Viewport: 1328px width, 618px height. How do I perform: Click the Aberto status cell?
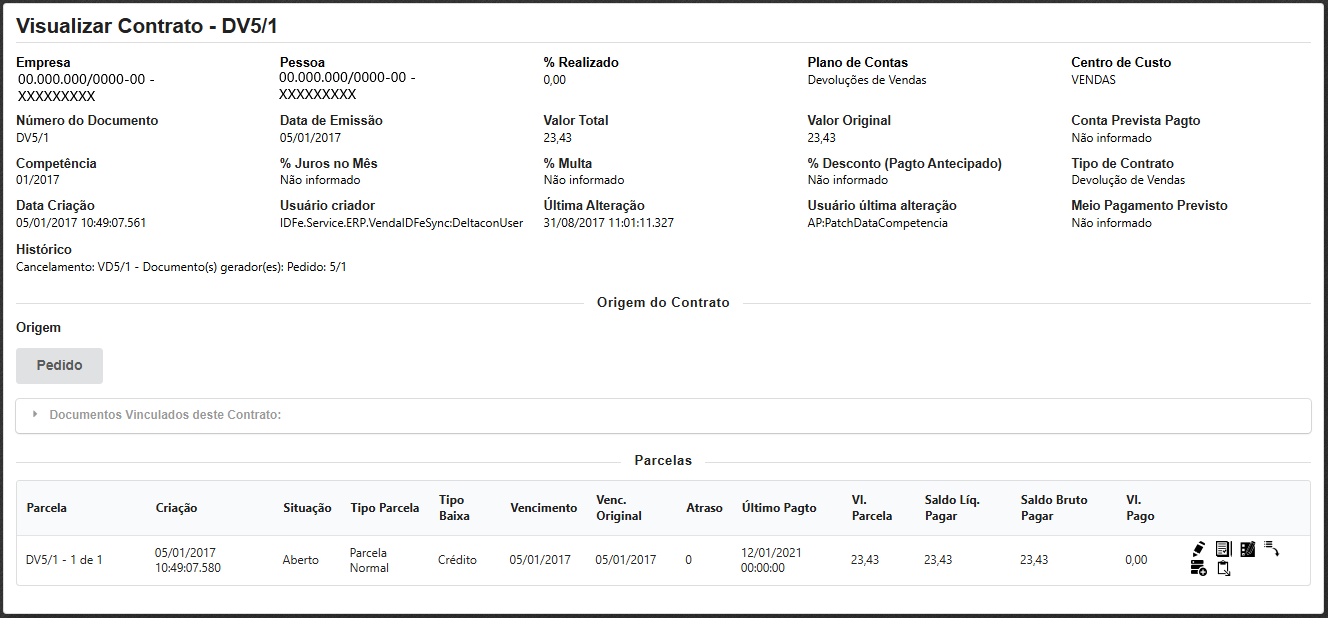301,560
